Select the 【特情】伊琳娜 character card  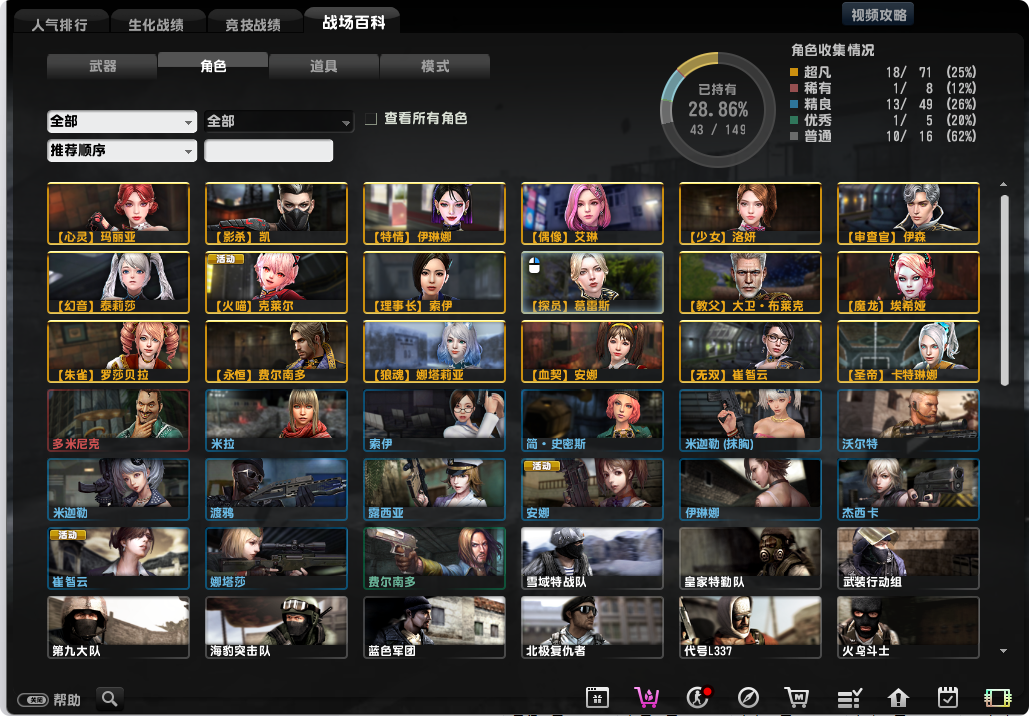coord(434,213)
